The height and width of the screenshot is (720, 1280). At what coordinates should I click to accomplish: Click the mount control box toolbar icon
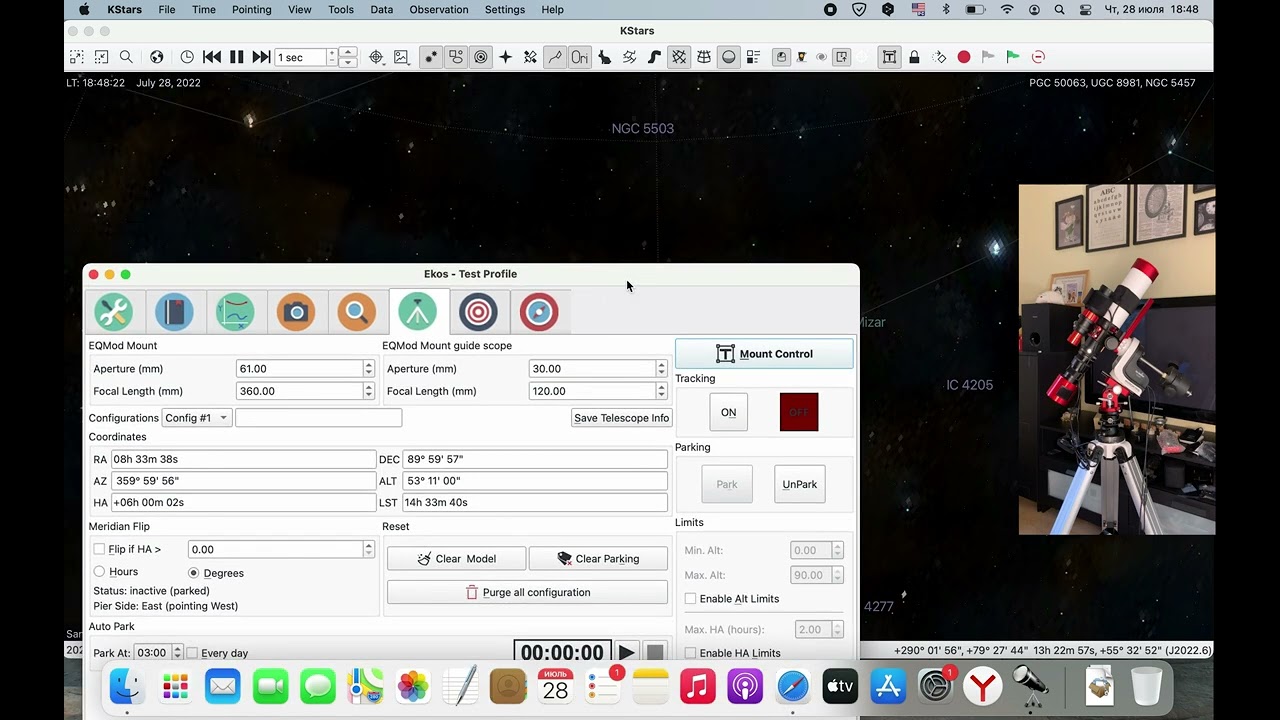[889, 57]
